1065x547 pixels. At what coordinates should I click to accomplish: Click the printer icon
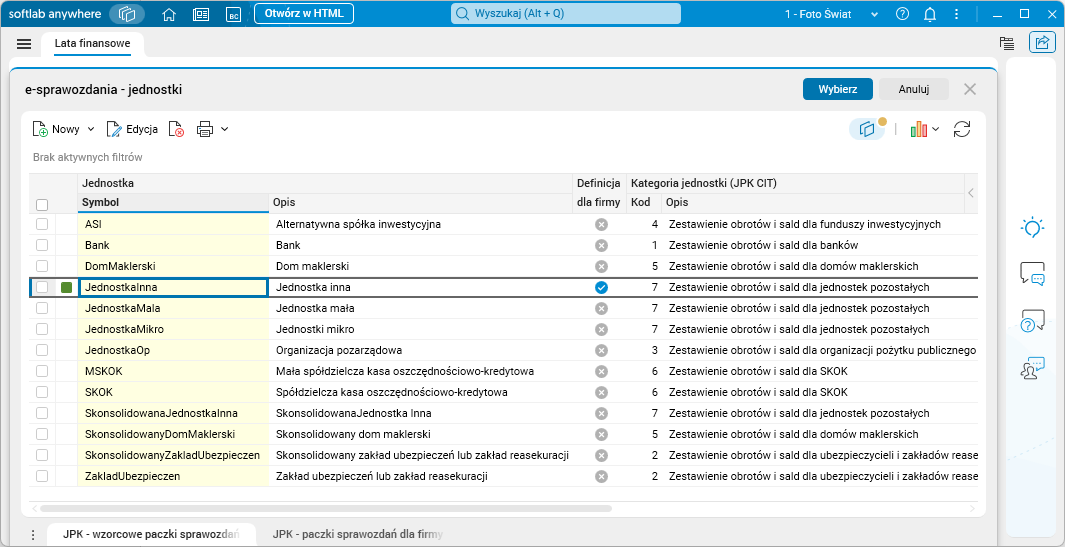click(x=205, y=129)
